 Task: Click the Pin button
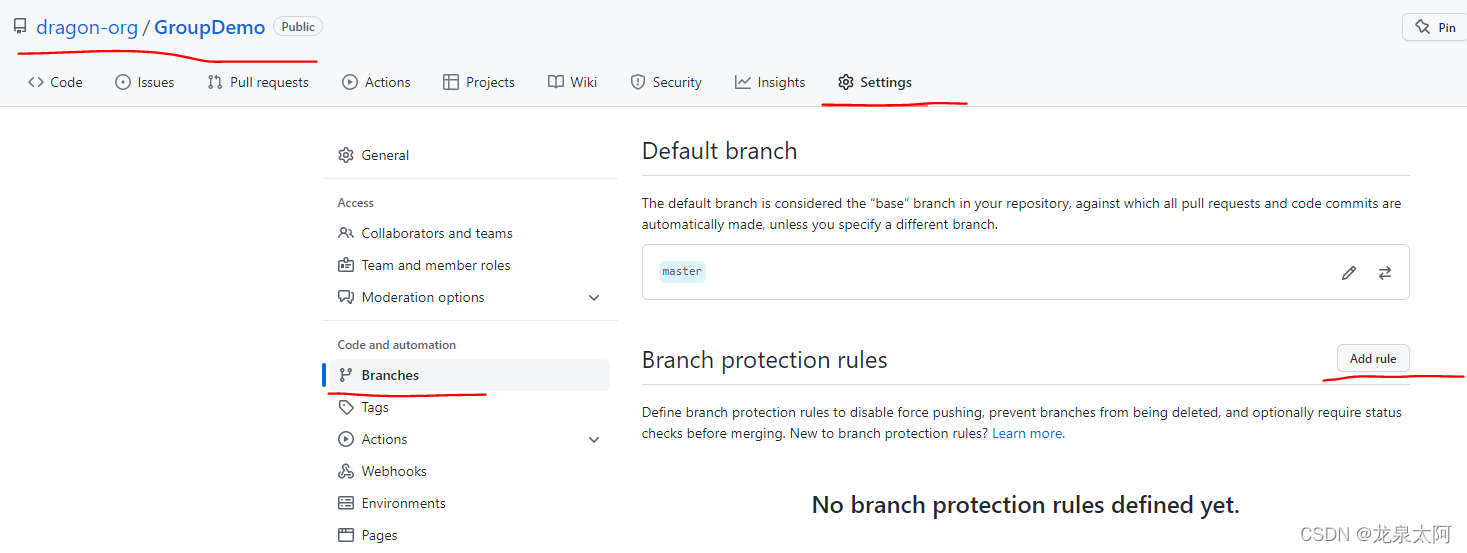coord(1436,27)
